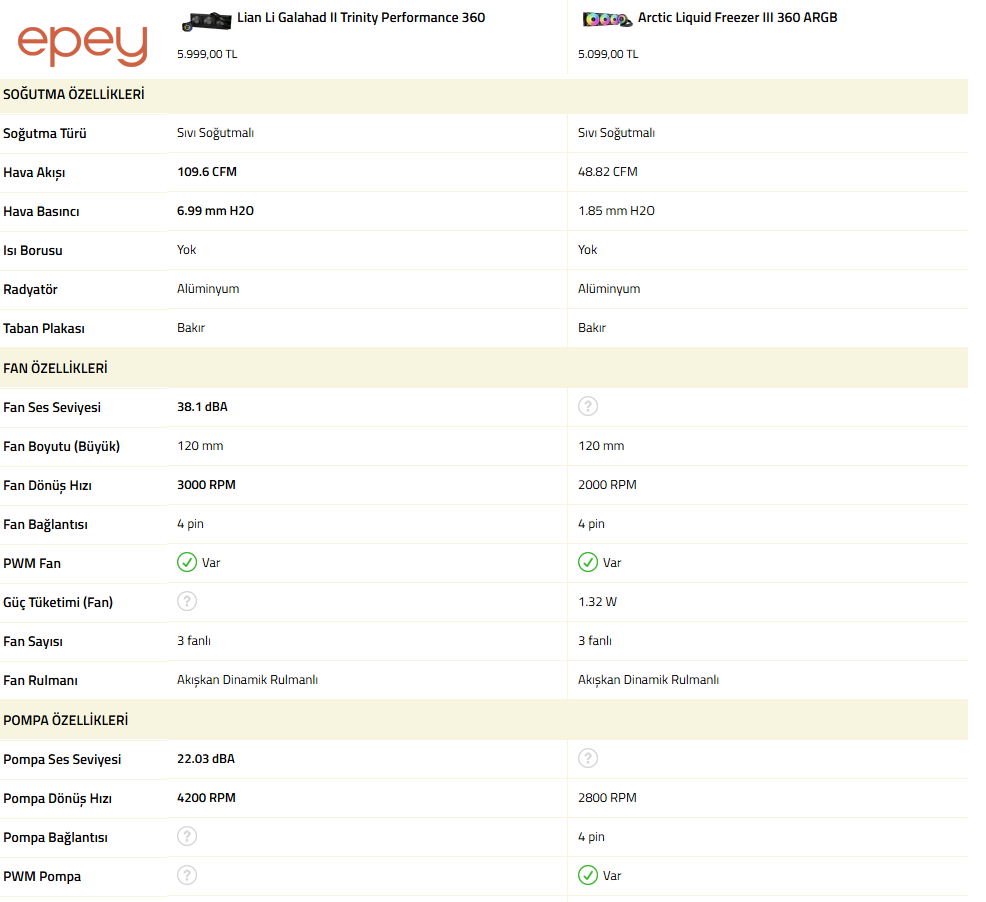986x902 pixels.
Task: Select the 1.32 W value
Action: point(597,602)
